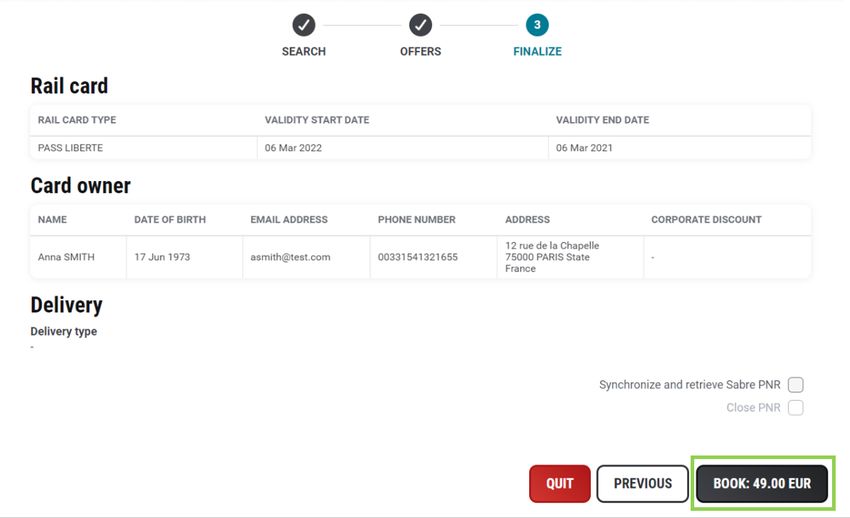The image size is (850, 518).
Task: Click the Book: 49.00 EUR button
Action: pos(762,483)
